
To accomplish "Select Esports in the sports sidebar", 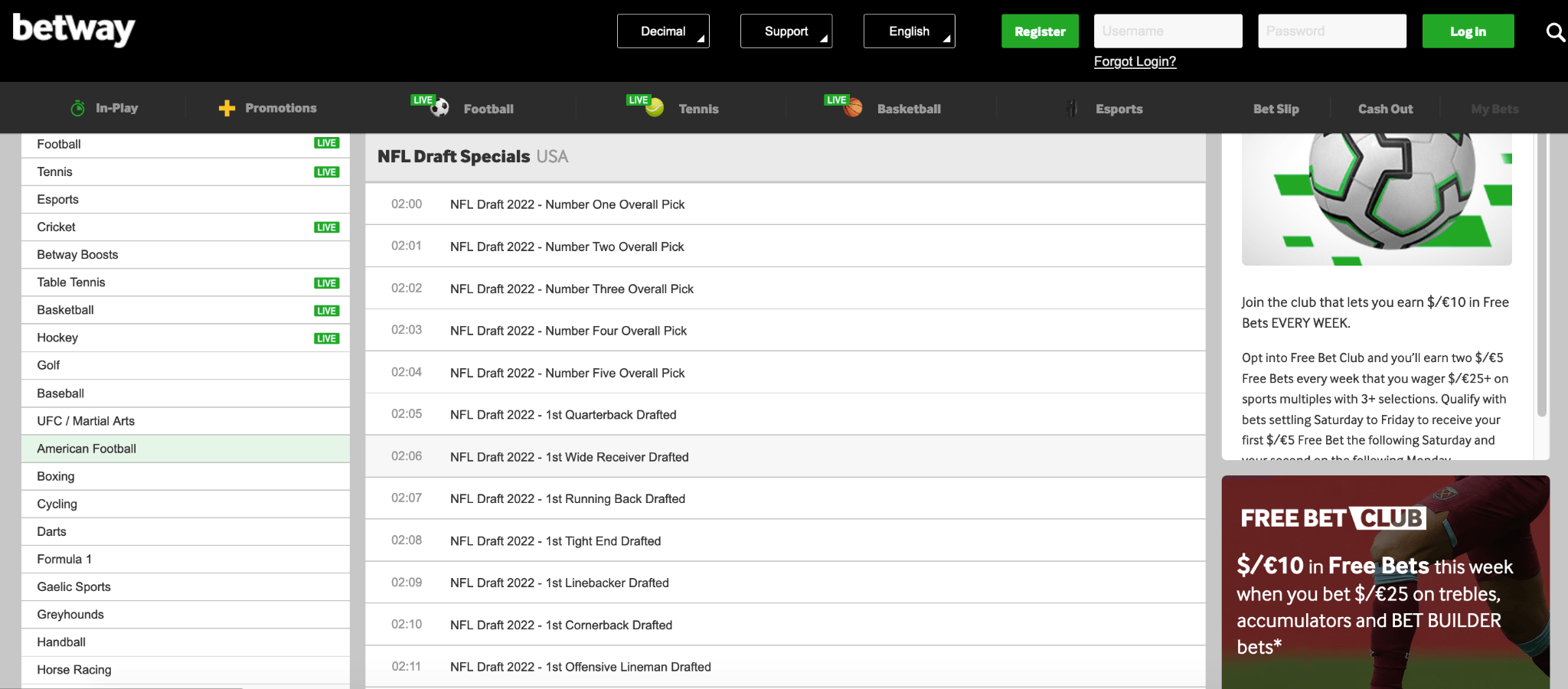I will [185, 200].
